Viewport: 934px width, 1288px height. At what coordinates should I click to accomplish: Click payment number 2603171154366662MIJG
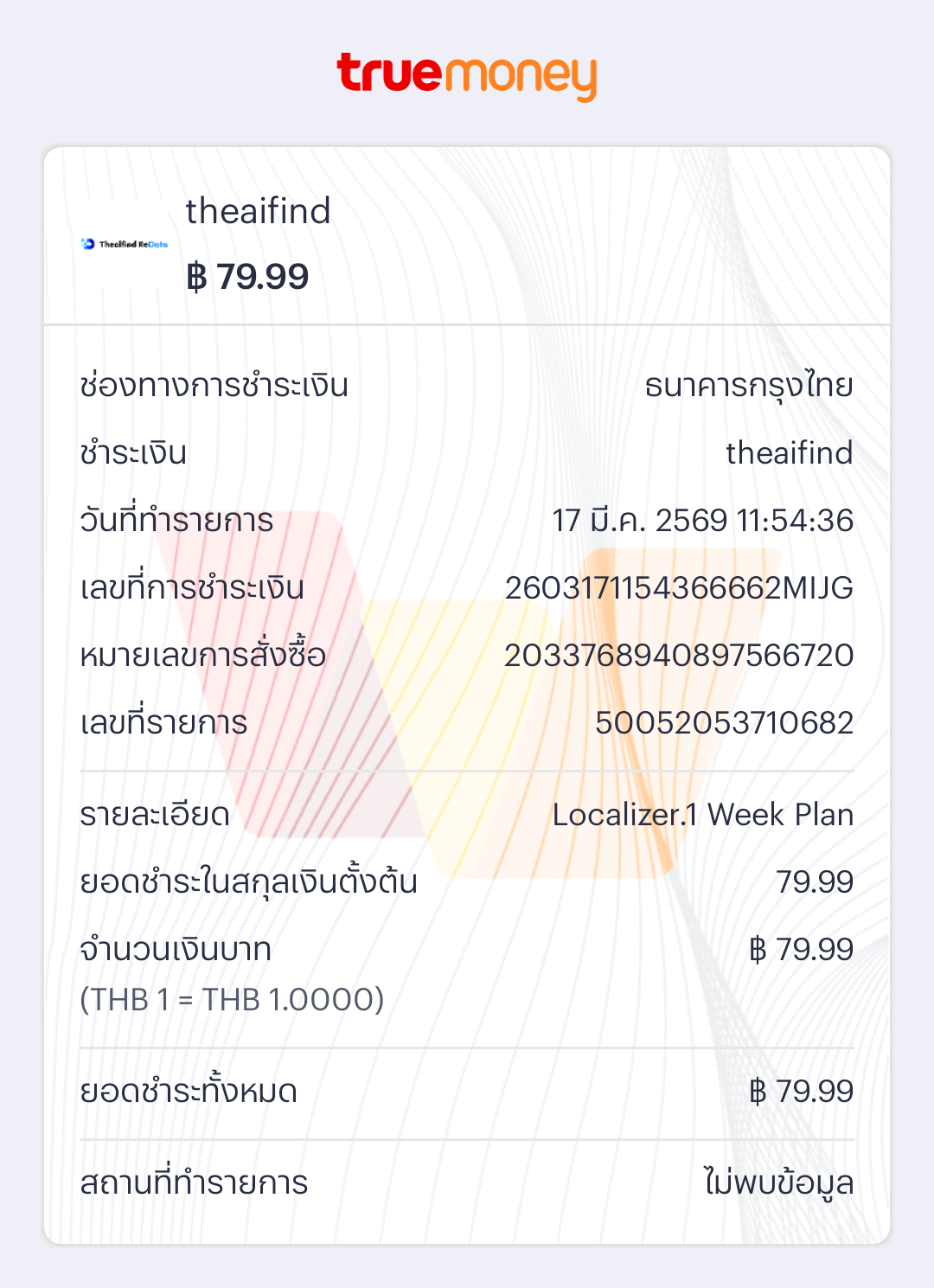click(x=679, y=588)
